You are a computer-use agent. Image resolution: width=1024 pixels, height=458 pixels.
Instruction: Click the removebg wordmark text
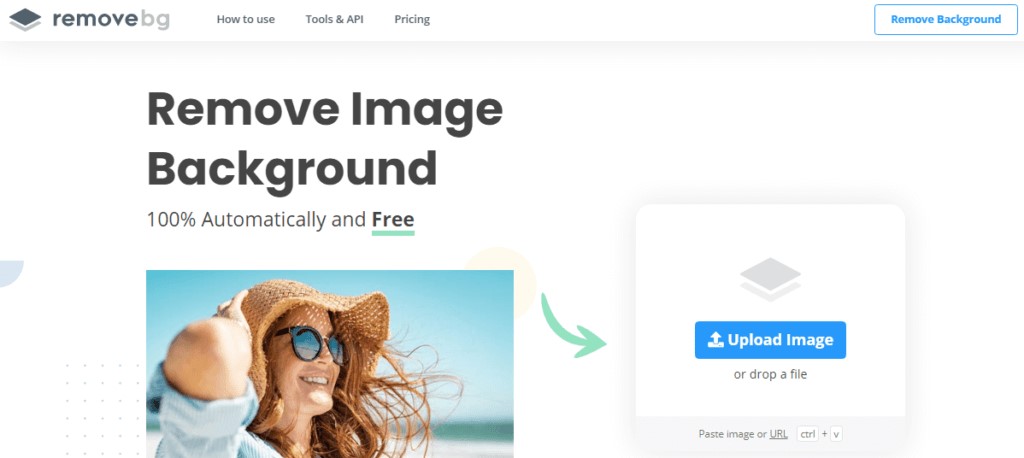click(111, 20)
